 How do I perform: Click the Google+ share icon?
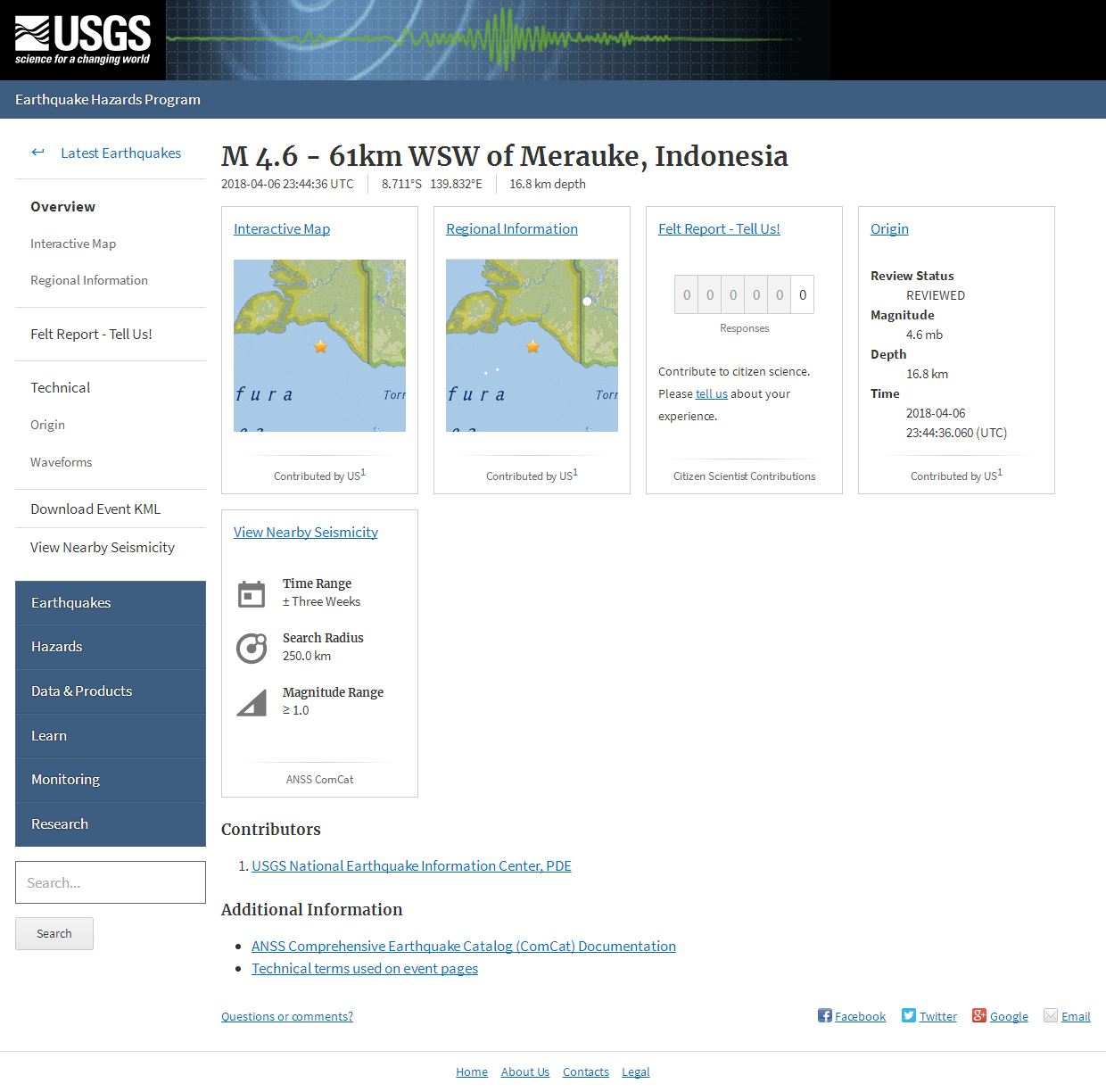[x=978, y=1015]
